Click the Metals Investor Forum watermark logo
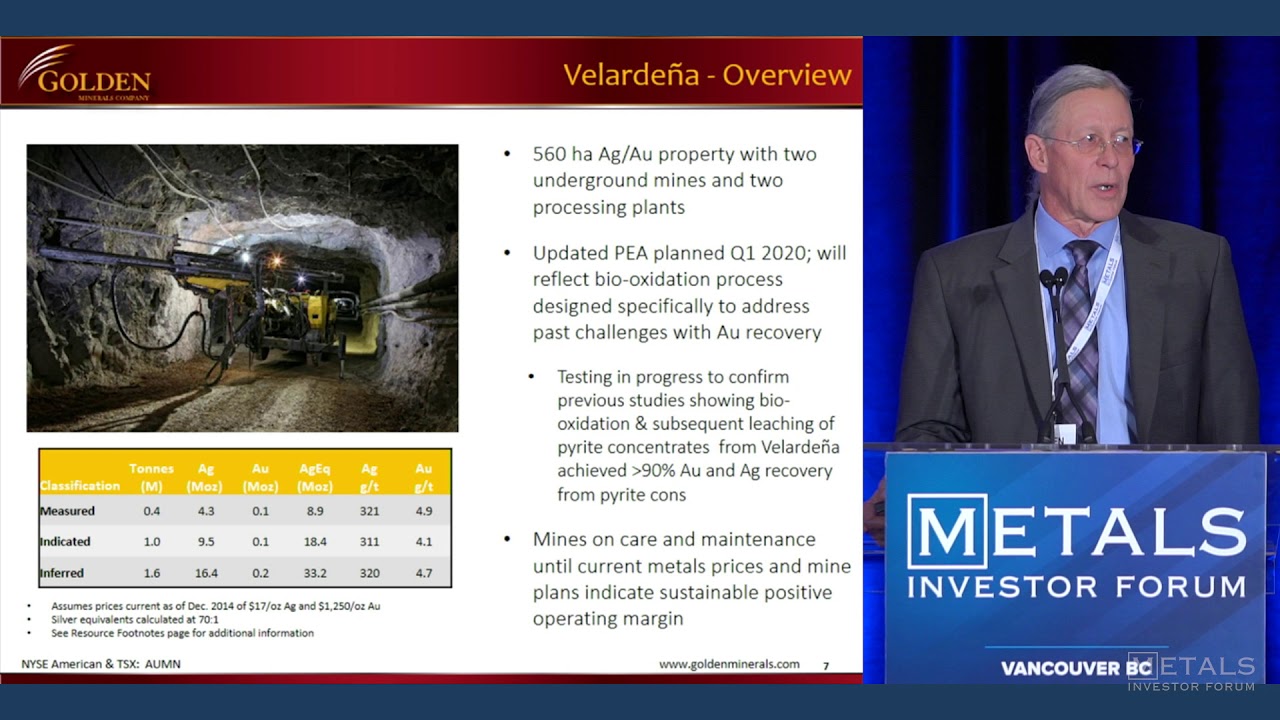Image resolution: width=1280 pixels, height=720 pixels. point(1190,671)
